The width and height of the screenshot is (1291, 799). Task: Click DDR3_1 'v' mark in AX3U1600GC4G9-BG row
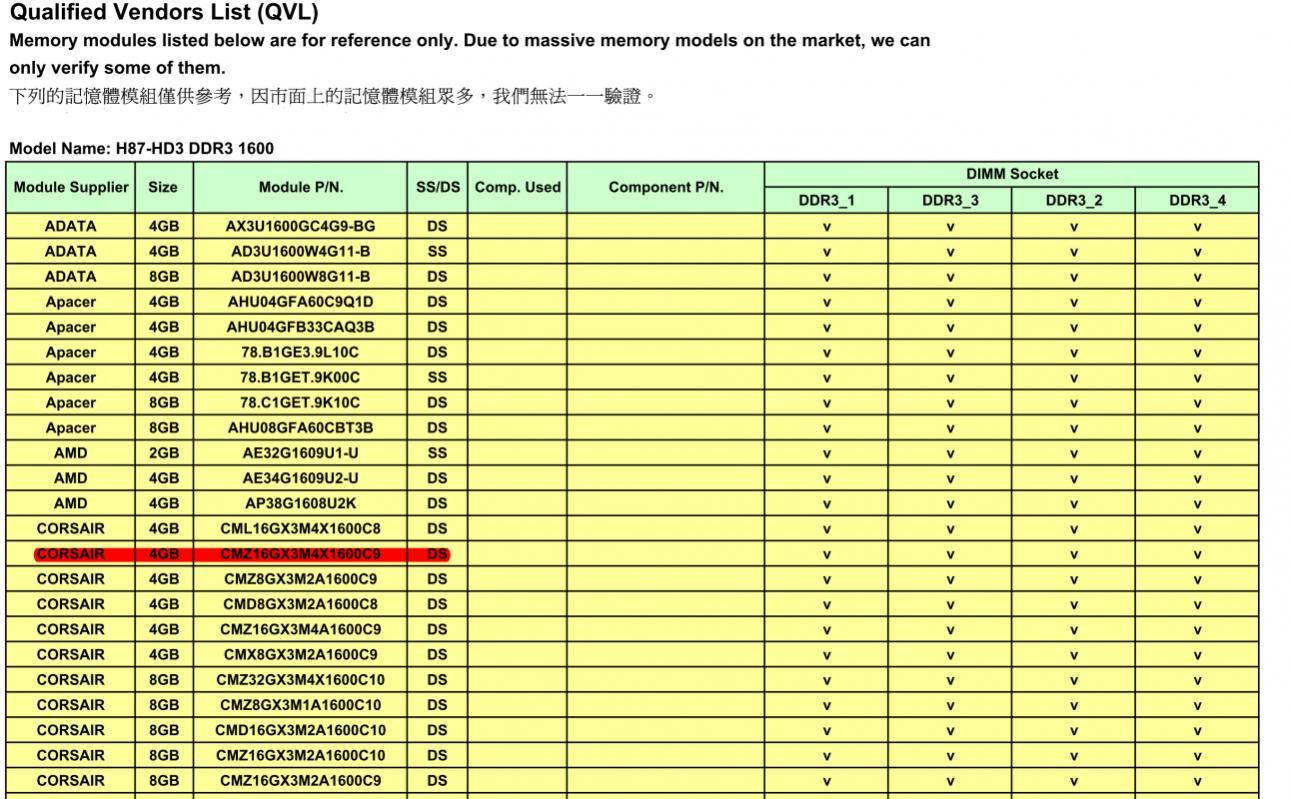click(x=827, y=227)
